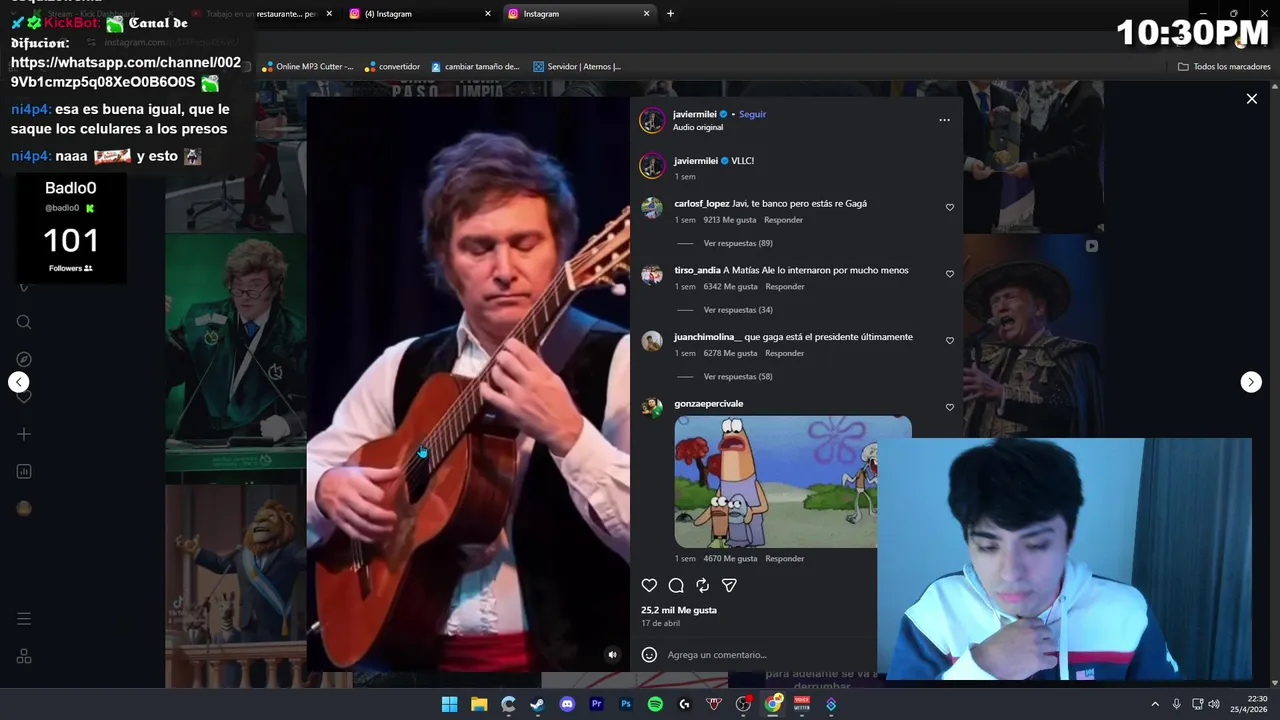Viewport: 1280px width, 720px height.
Task: Reply to gonzaepercivale's GIF comment
Action: tap(785, 559)
